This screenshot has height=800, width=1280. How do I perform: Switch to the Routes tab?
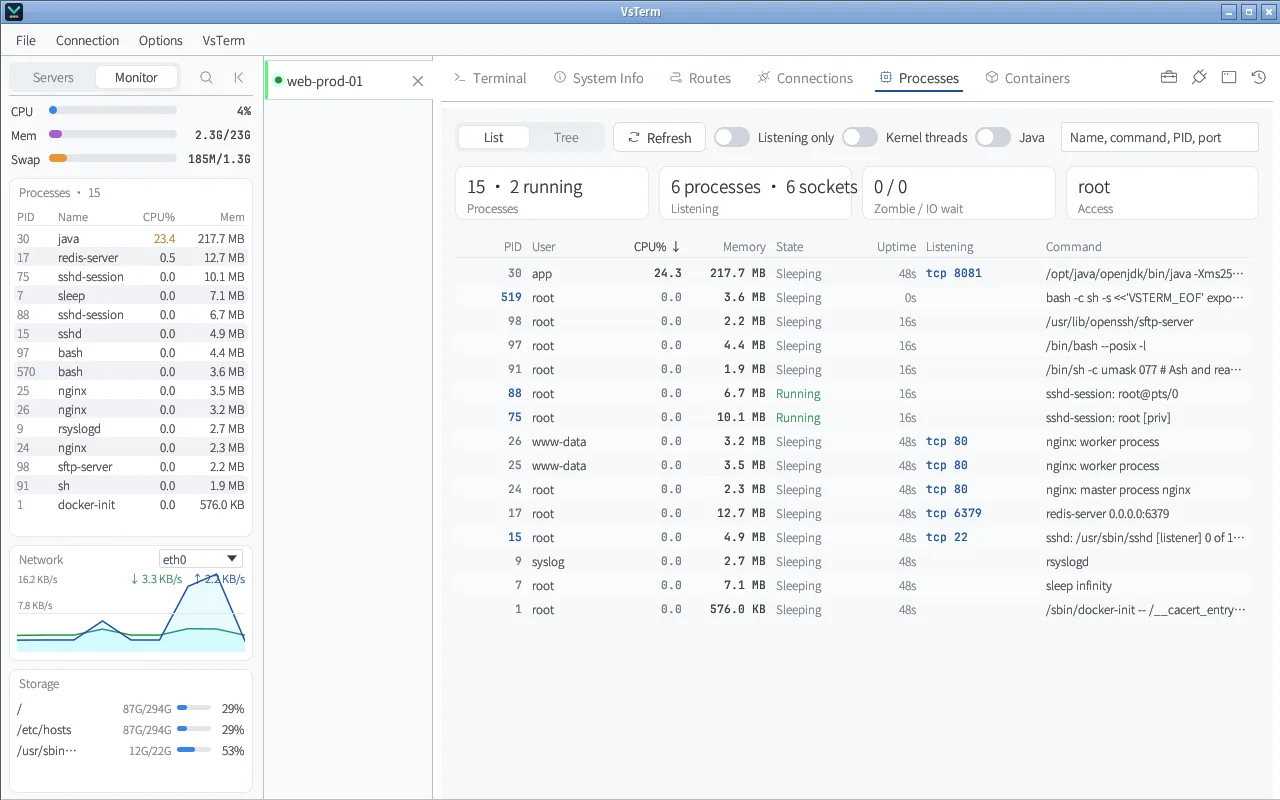click(700, 78)
